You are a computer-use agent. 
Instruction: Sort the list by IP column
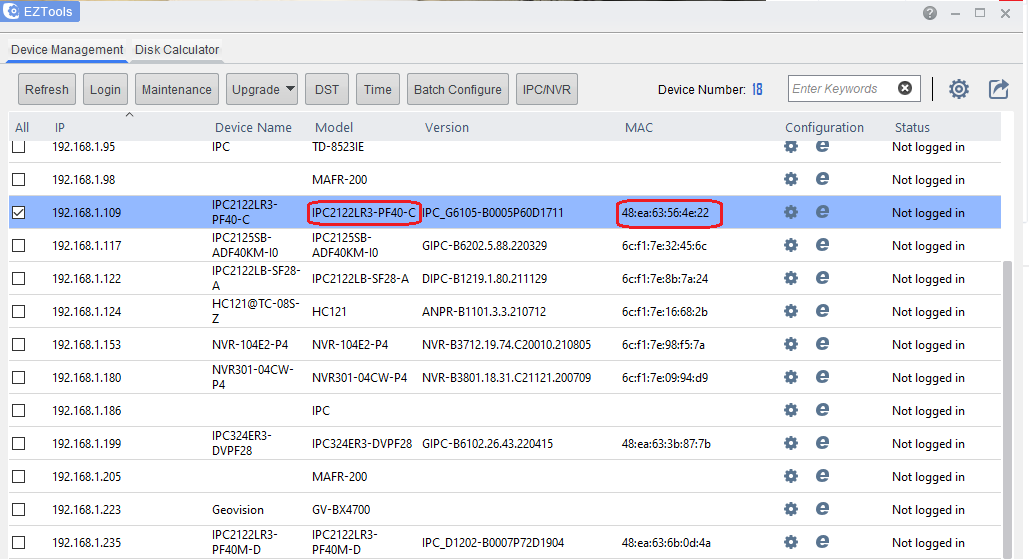[60, 127]
